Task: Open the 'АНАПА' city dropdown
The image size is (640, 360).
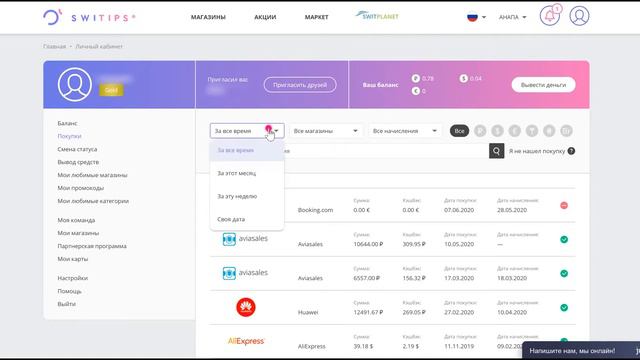Action: coord(512,17)
